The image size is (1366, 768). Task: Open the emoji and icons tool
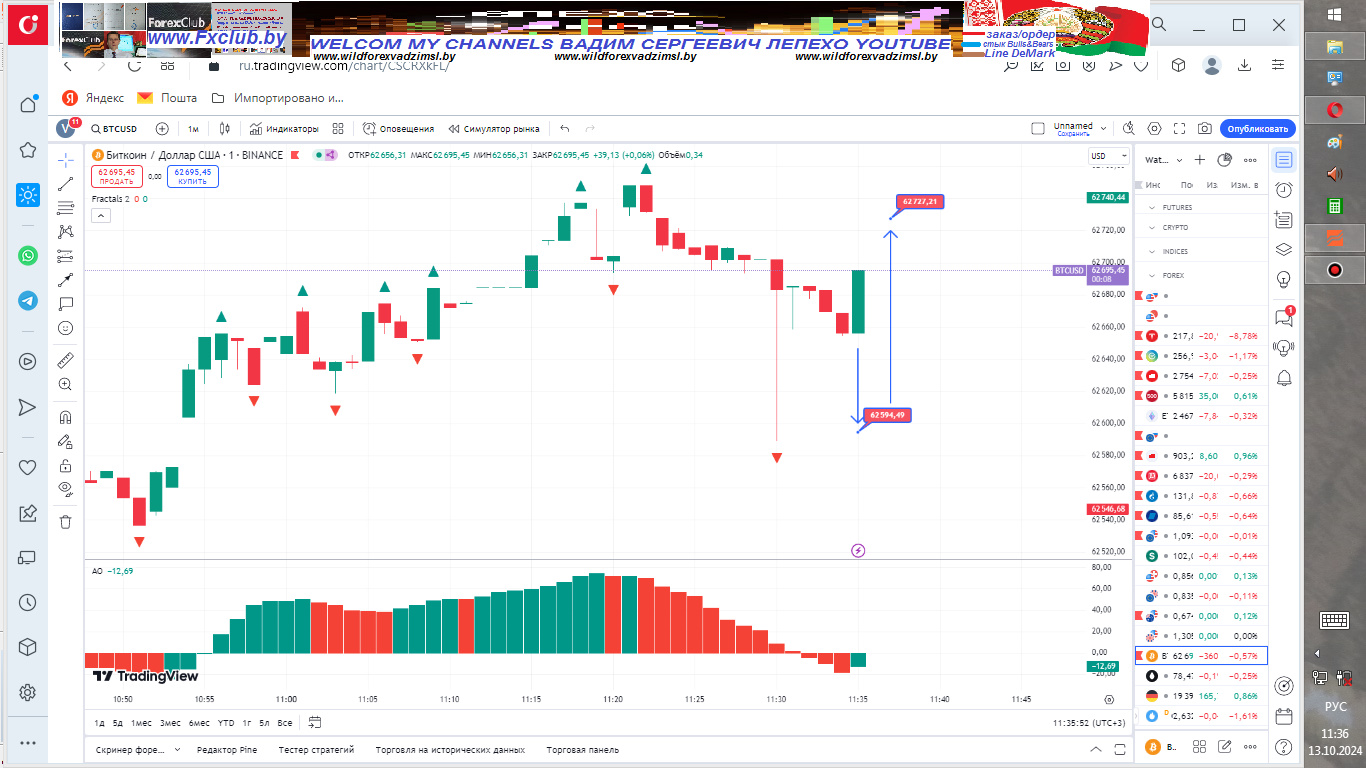coord(66,328)
